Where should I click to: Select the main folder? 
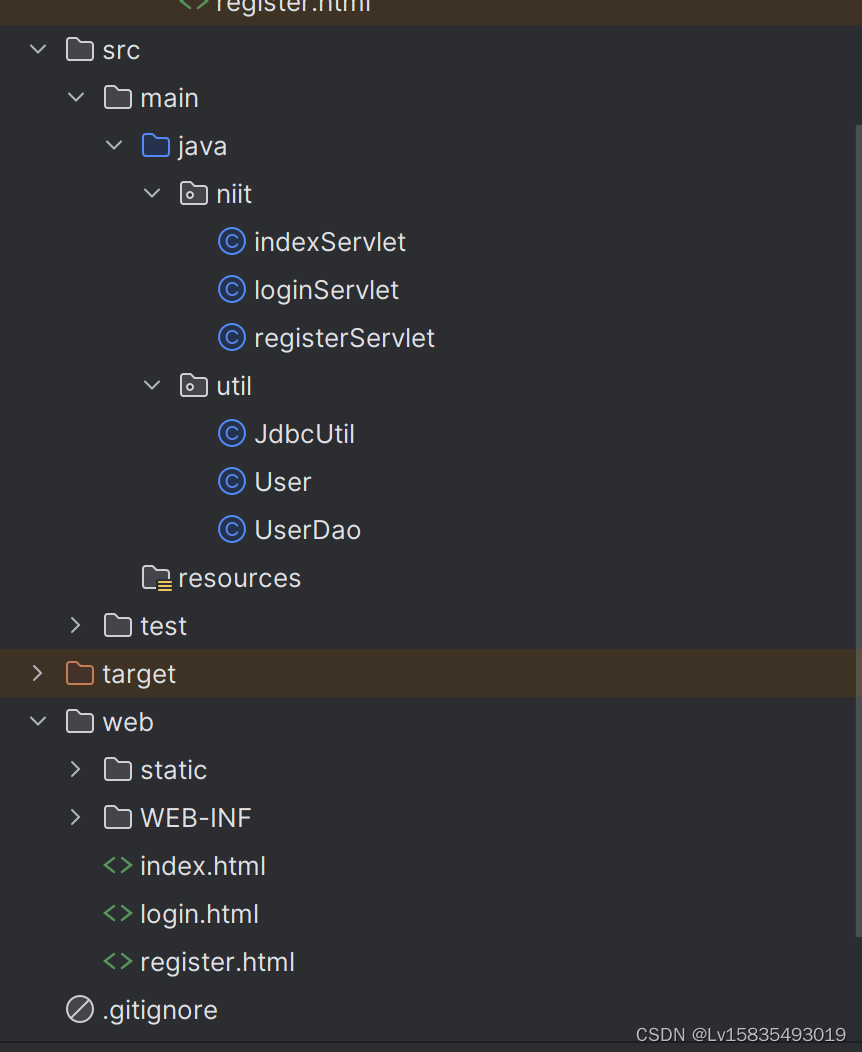169,97
